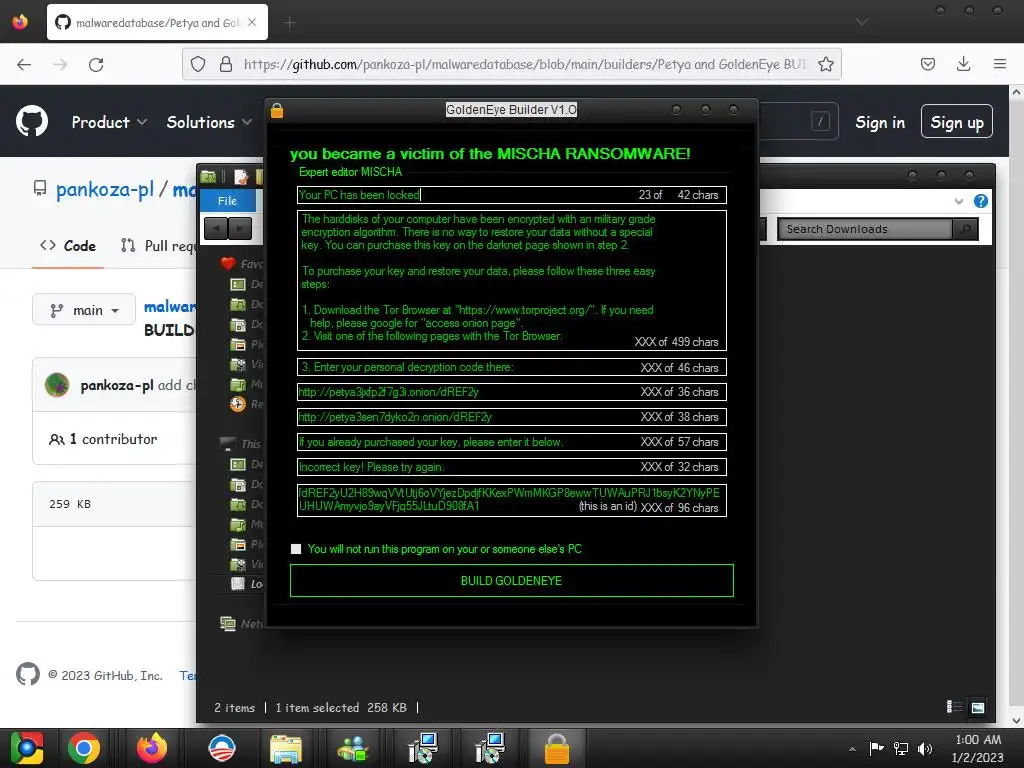Click the petya3sen7dyko2n.onion URL field
The height and width of the screenshot is (768, 1024).
click(511, 417)
